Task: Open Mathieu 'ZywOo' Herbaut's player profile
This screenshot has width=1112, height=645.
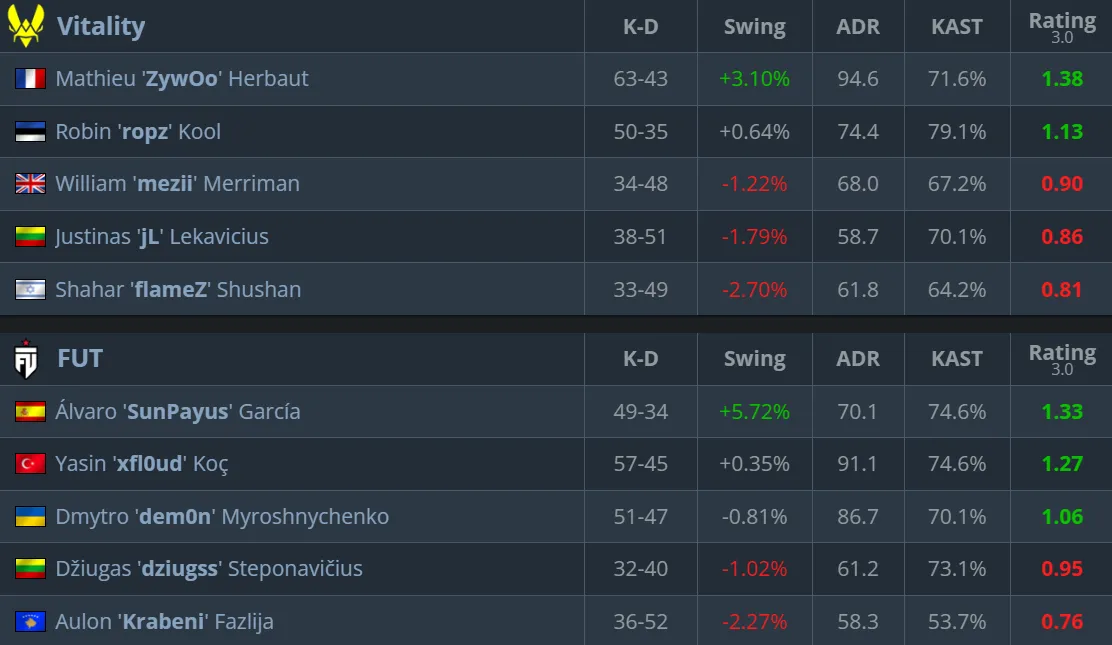Action: click(x=182, y=78)
